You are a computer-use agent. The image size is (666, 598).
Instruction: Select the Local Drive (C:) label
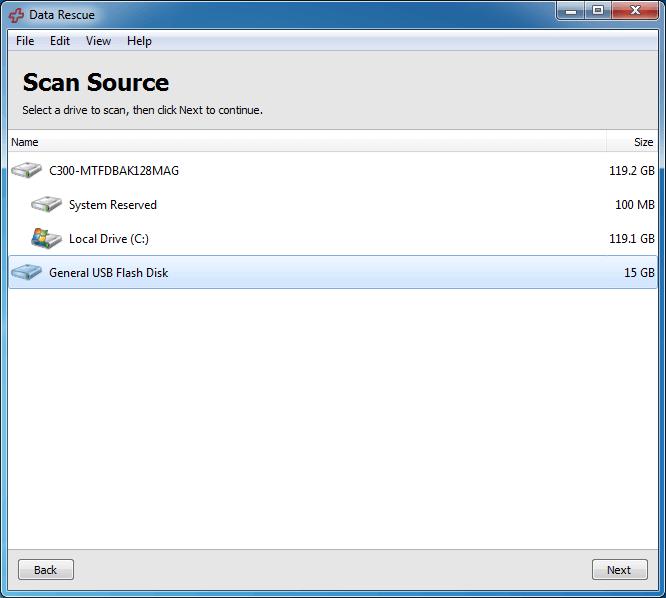coord(109,239)
